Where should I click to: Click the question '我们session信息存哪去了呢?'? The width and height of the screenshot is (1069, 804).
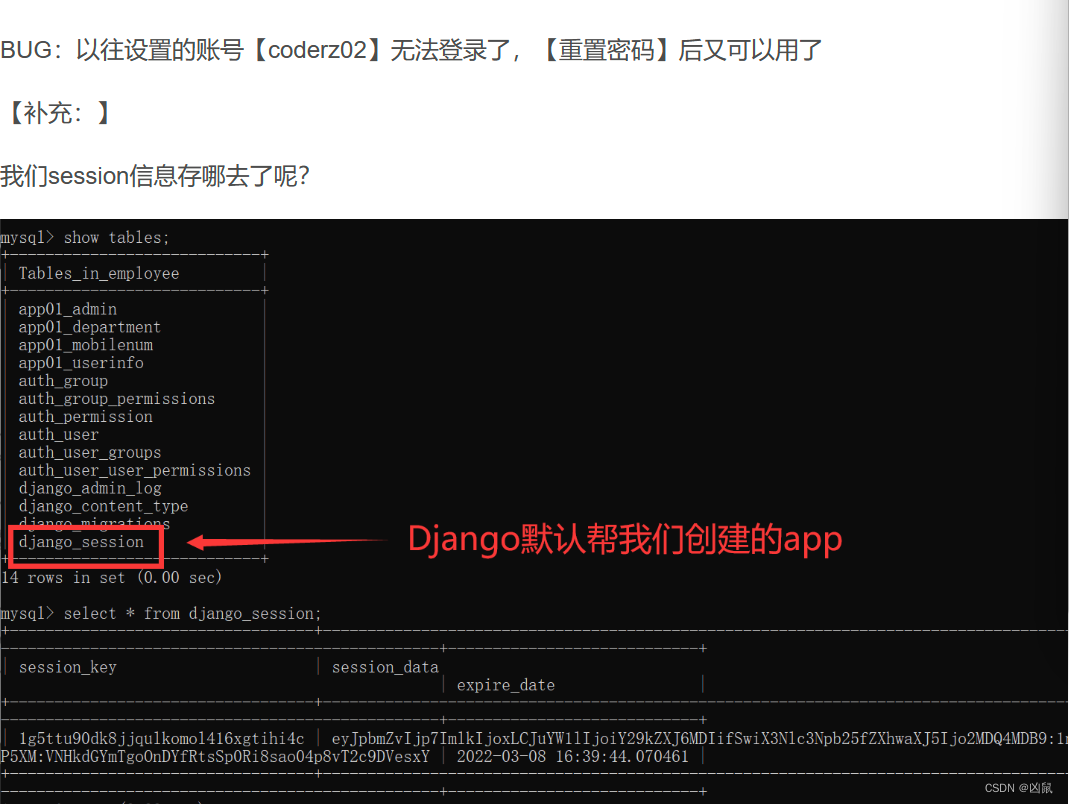(155, 176)
